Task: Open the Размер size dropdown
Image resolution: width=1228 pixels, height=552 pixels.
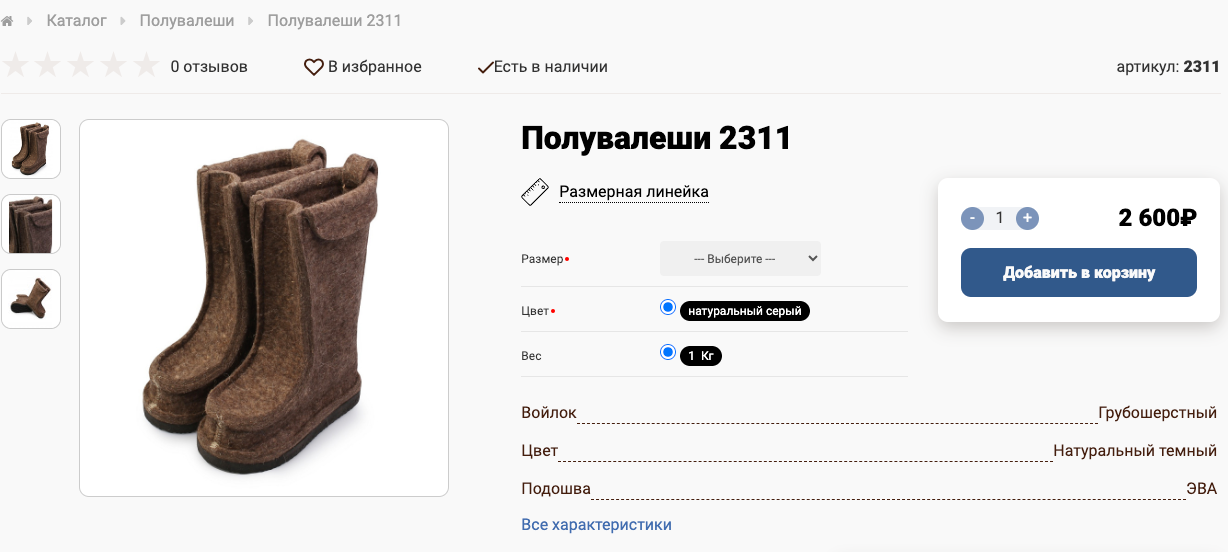Action: tap(740, 259)
